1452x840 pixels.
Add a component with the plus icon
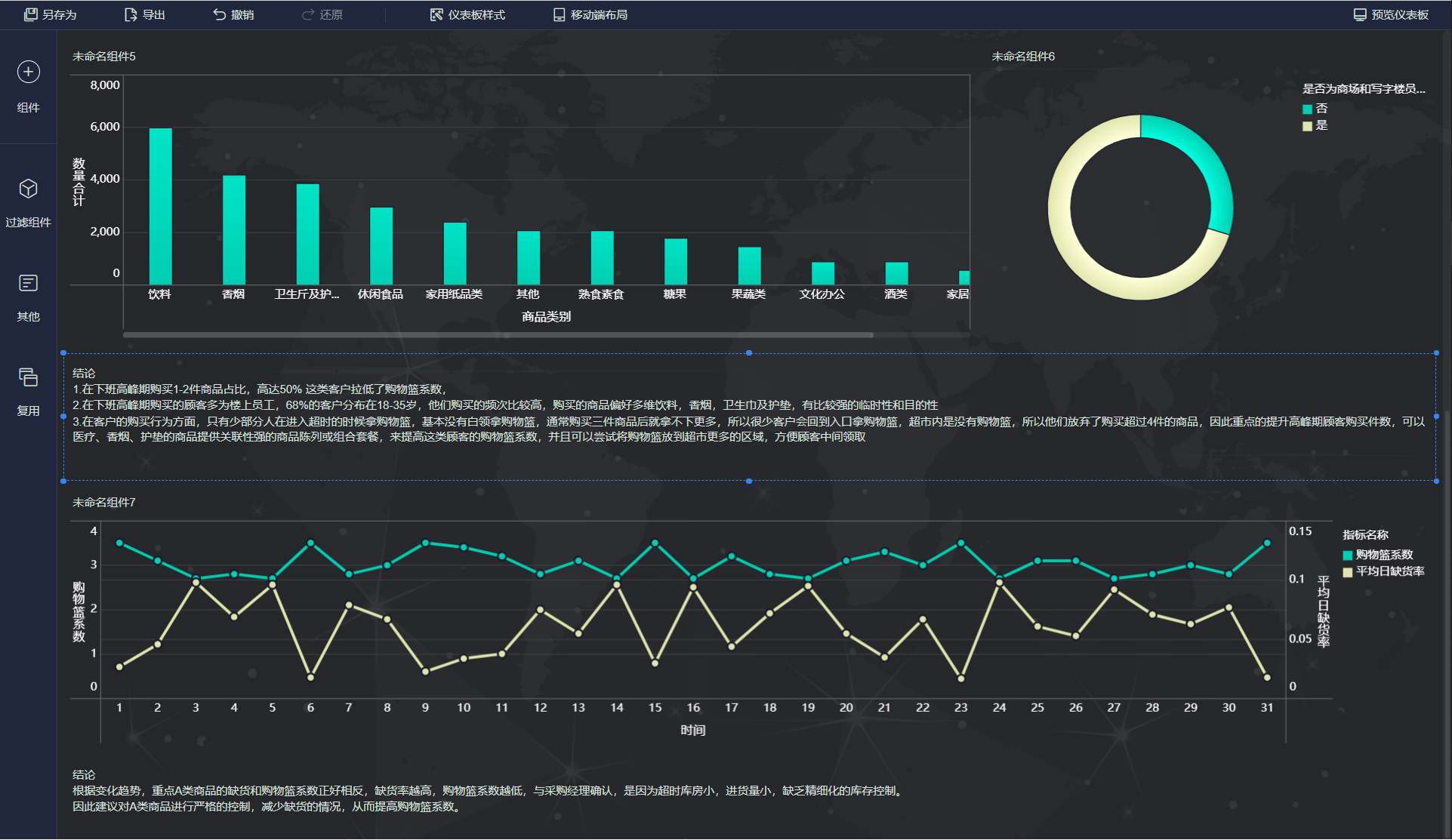click(29, 72)
